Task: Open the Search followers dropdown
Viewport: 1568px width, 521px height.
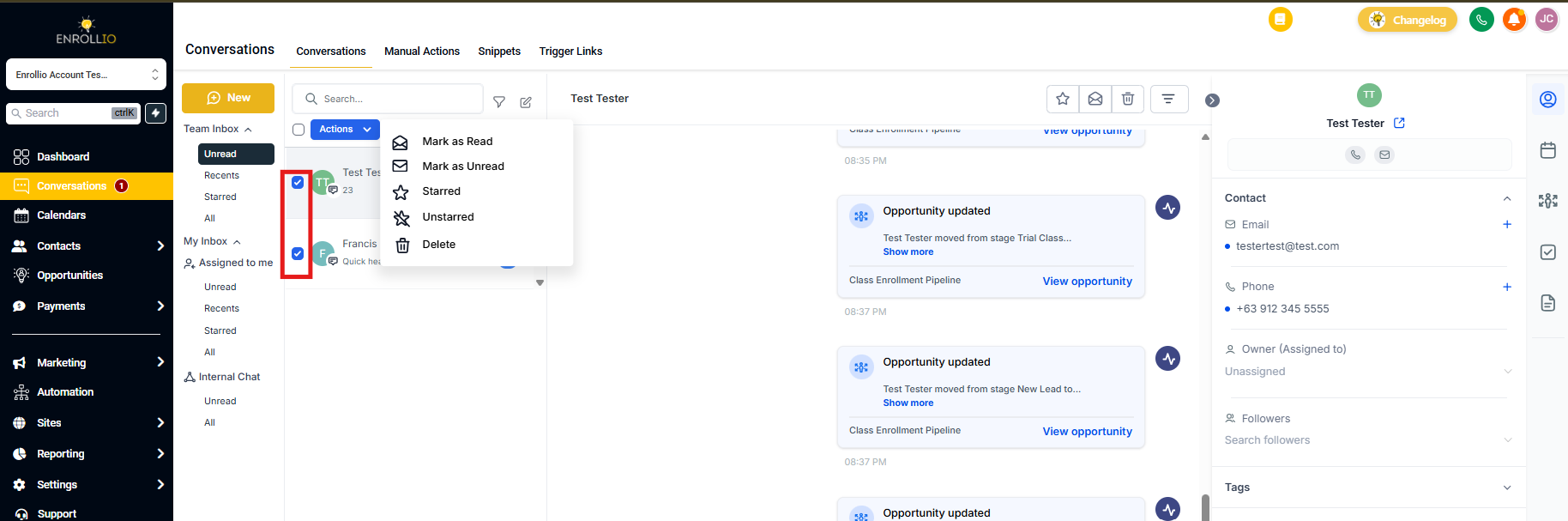Action: 1368,440
